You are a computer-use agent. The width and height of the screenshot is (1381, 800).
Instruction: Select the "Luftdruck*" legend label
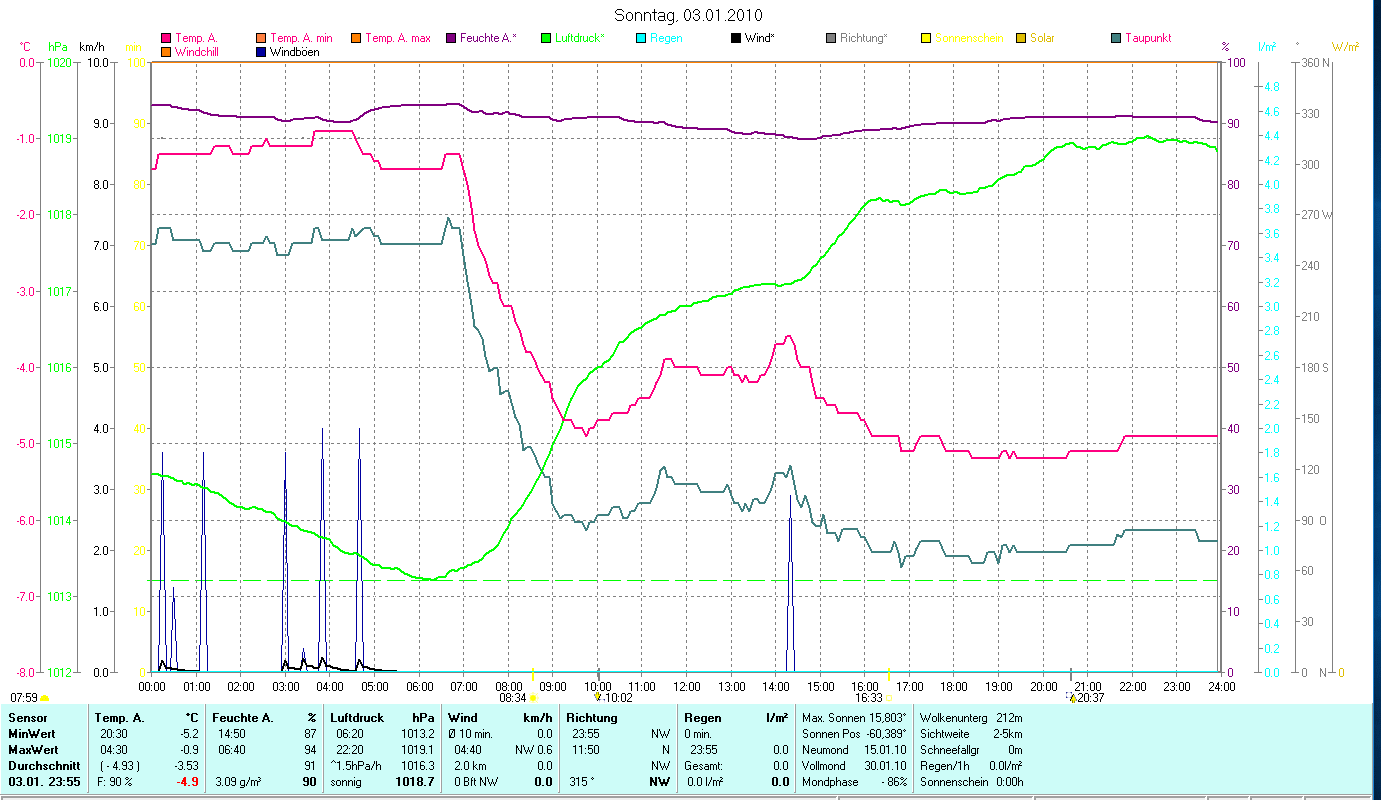coord(580,38)
